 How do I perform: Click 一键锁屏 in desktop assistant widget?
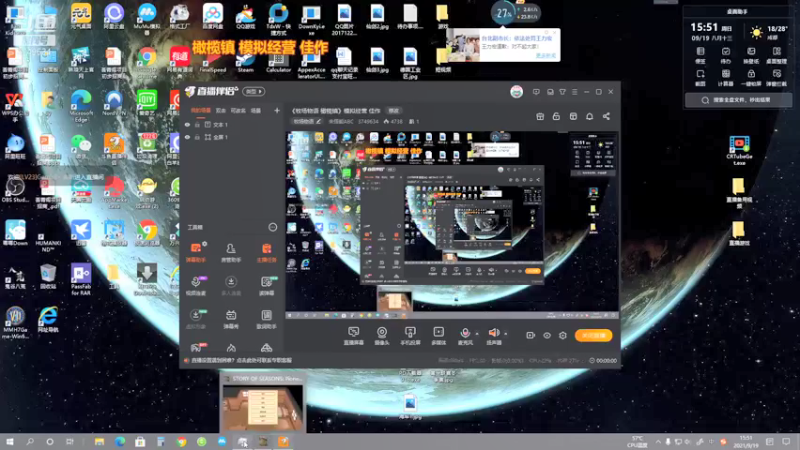751,78
